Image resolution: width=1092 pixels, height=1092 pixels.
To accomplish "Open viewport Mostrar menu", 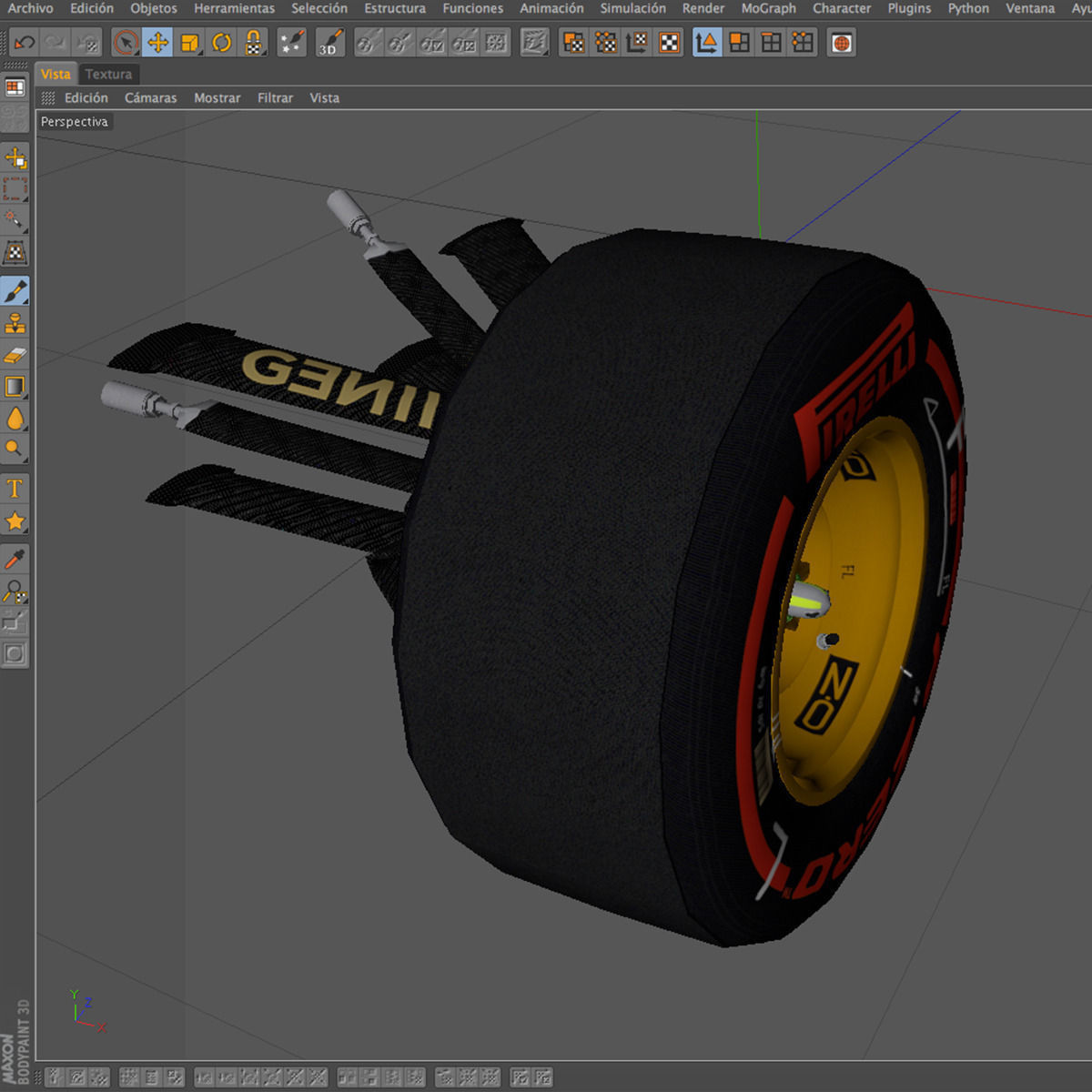I will (x=217, y=97).
